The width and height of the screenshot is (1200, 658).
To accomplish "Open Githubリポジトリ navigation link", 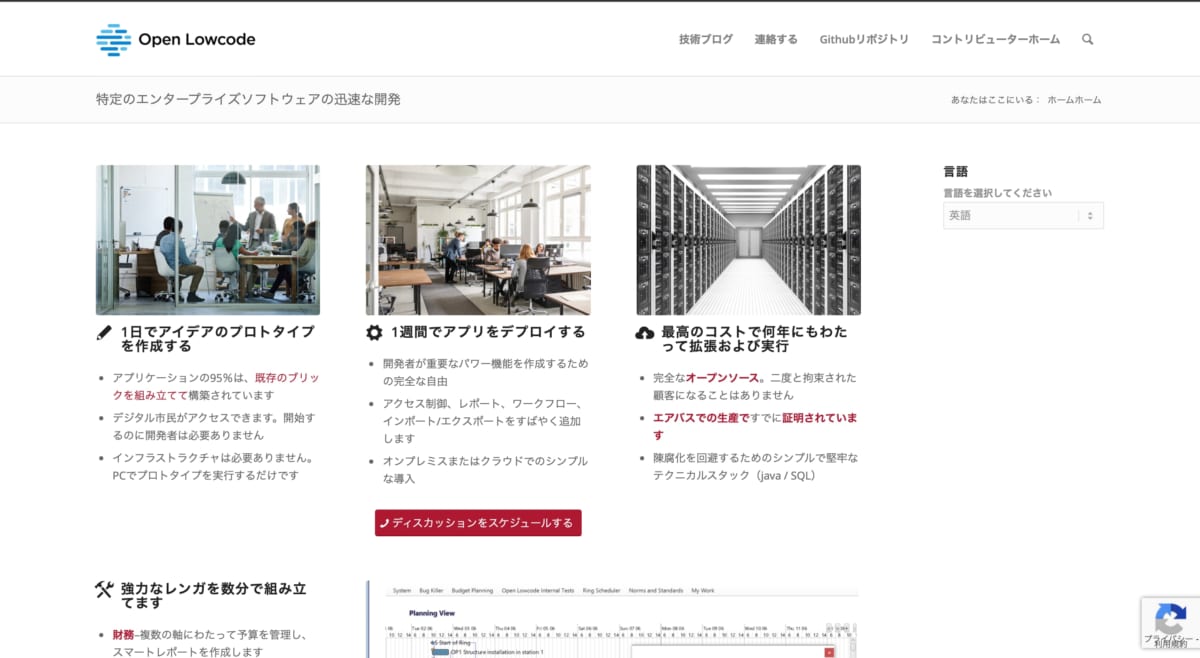I will pos(864,39).
